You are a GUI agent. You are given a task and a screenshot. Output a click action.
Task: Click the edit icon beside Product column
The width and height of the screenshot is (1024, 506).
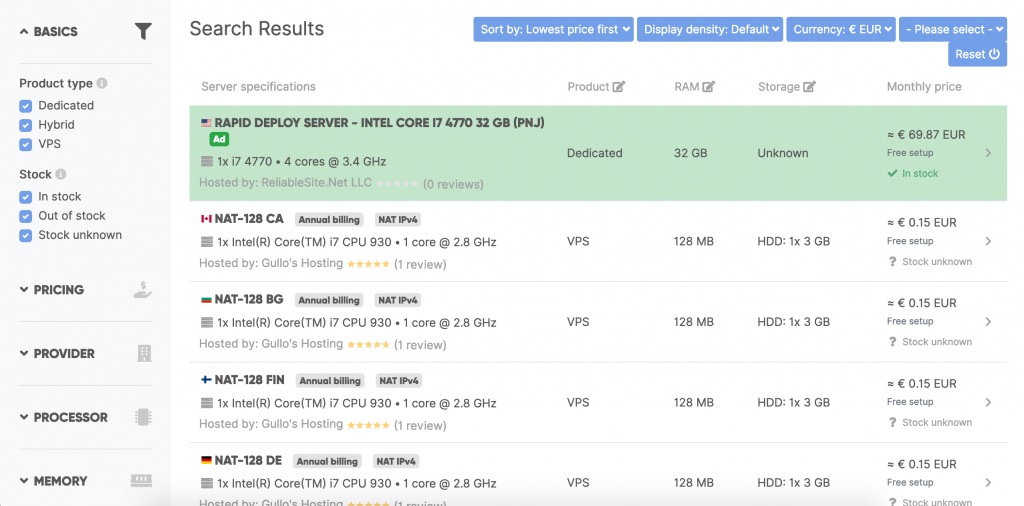click(619, 87)
